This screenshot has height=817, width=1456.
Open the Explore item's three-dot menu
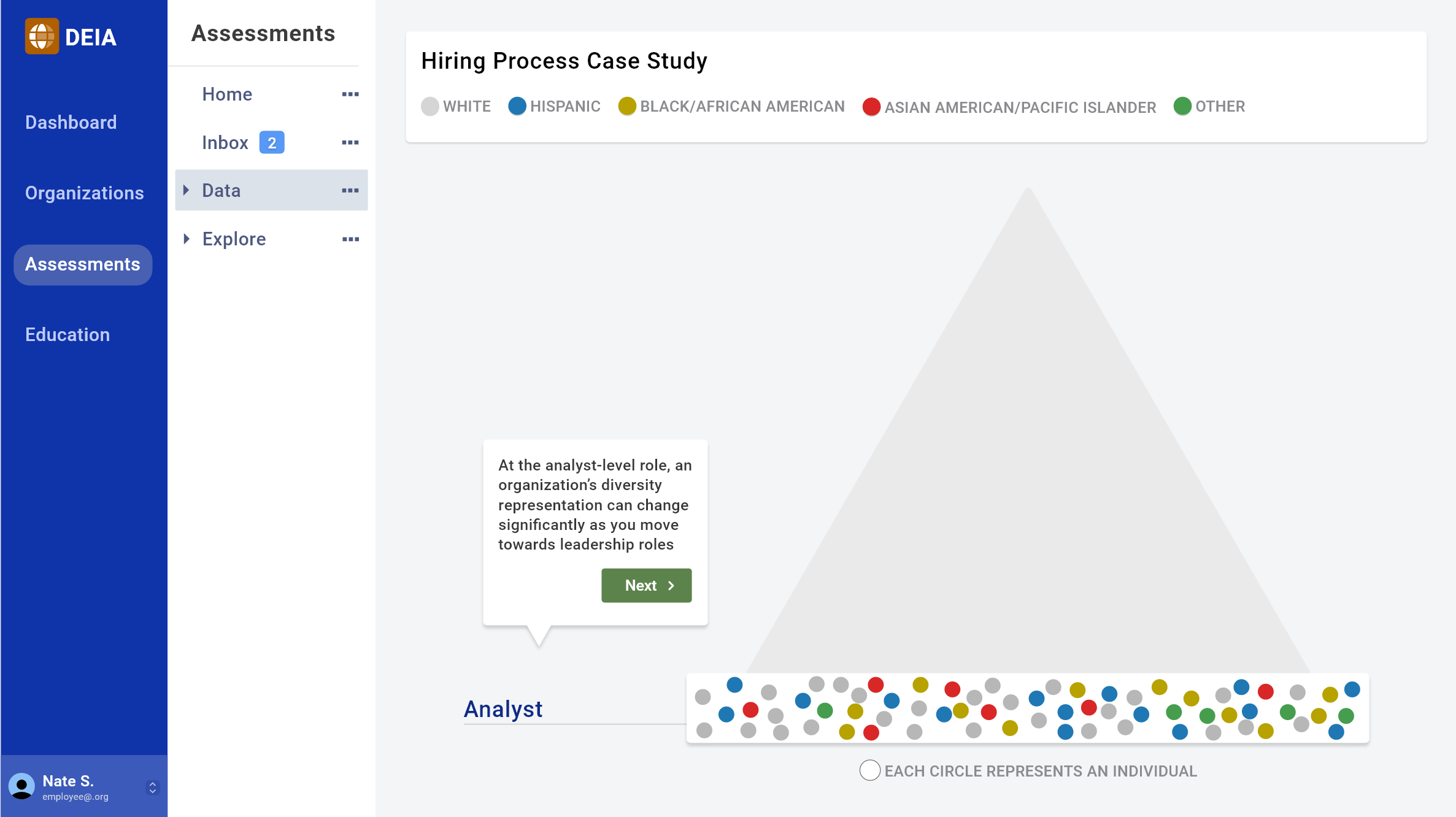point(350,239)
